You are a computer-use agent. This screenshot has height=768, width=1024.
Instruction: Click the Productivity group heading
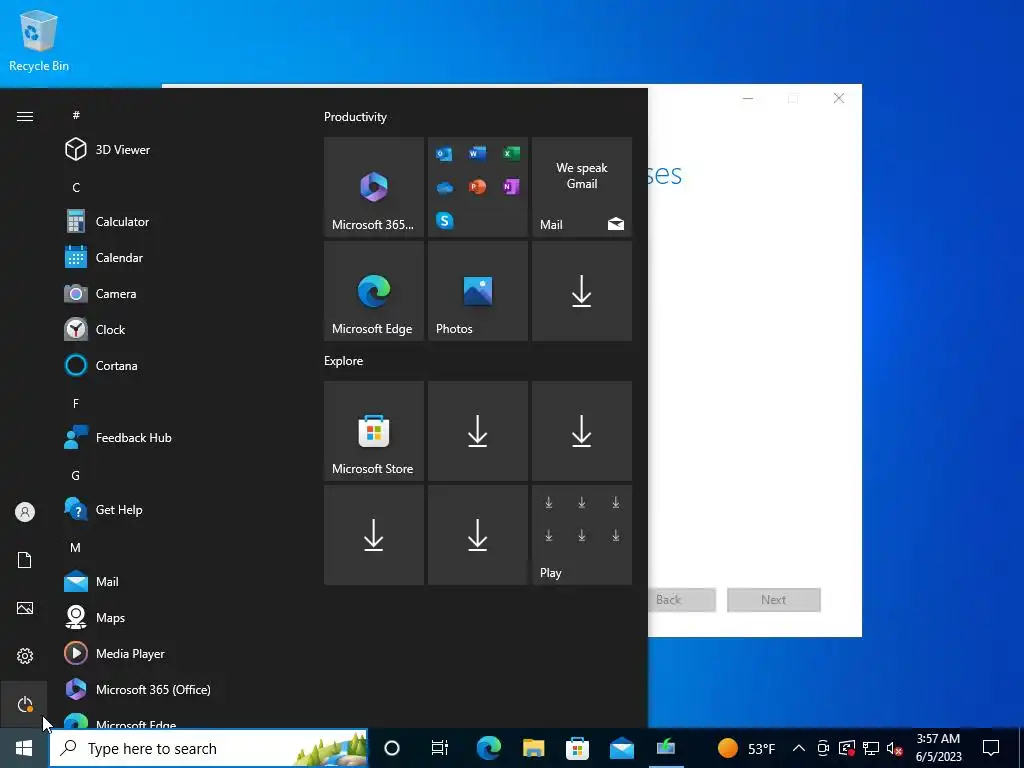355,117
